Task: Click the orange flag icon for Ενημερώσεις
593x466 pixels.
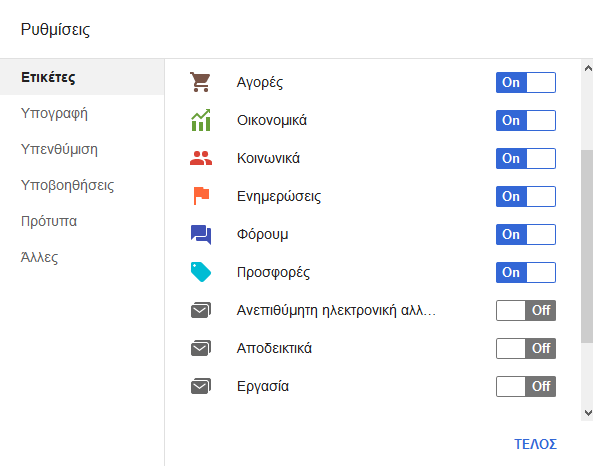Action: click(x=201, y=196)
